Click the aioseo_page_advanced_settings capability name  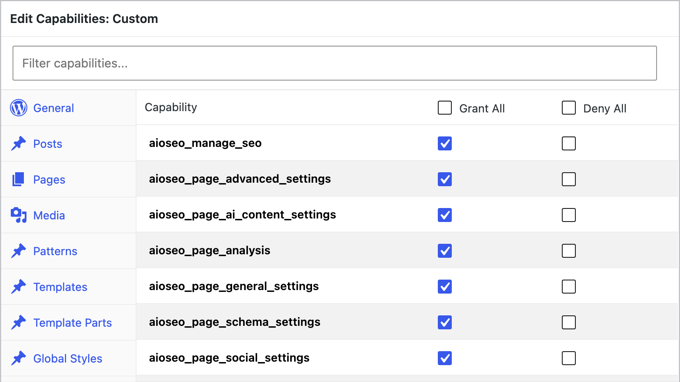click(240, 179)
